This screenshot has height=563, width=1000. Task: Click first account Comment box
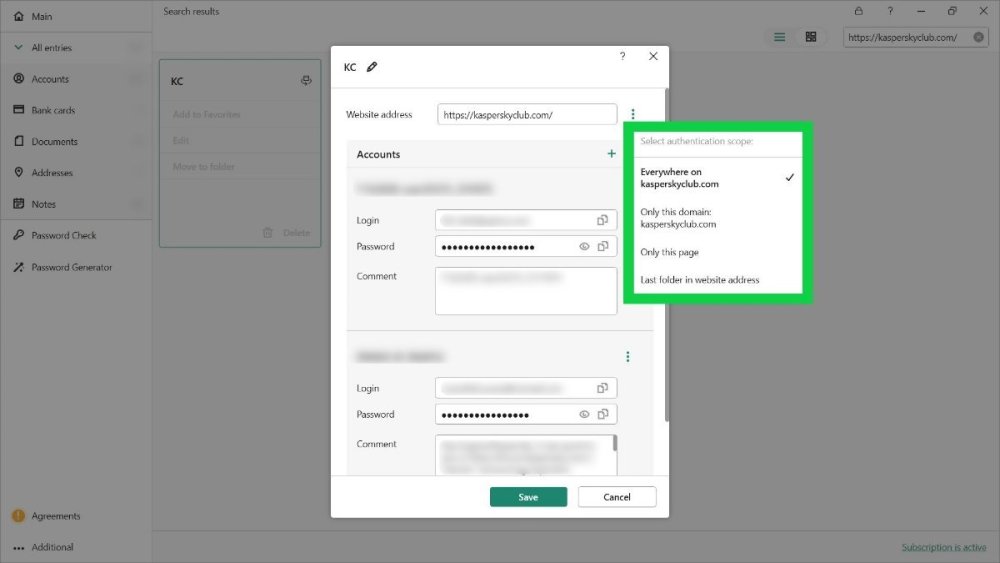pyautogui.click(x=526, y=291)
